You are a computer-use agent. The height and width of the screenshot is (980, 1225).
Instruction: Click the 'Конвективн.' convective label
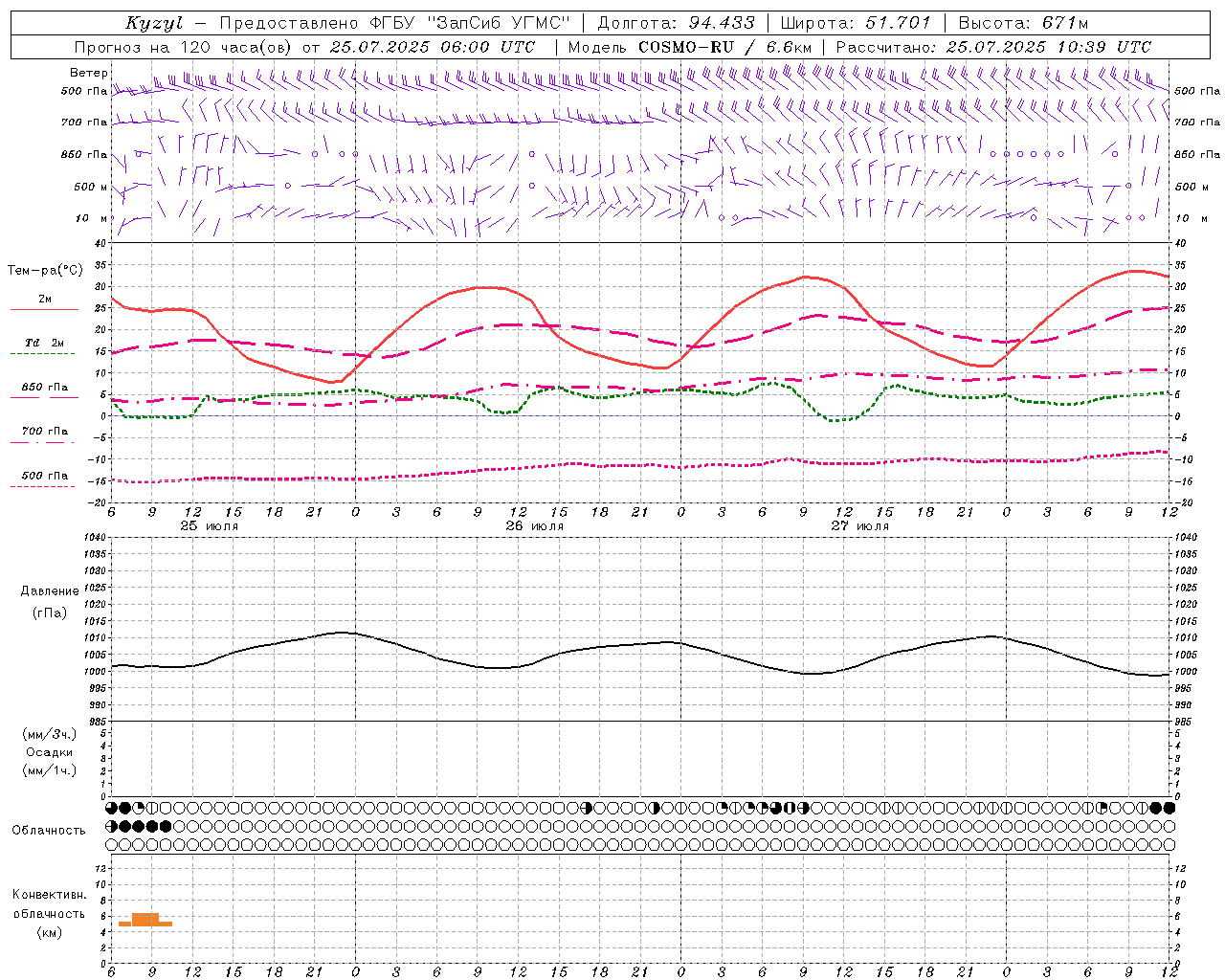pyautogui.click(x=49, y=895)
